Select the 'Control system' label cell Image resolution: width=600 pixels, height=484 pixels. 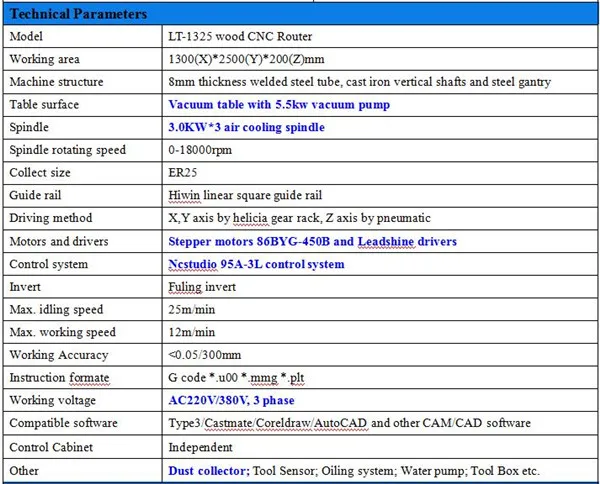pos(83,264)
